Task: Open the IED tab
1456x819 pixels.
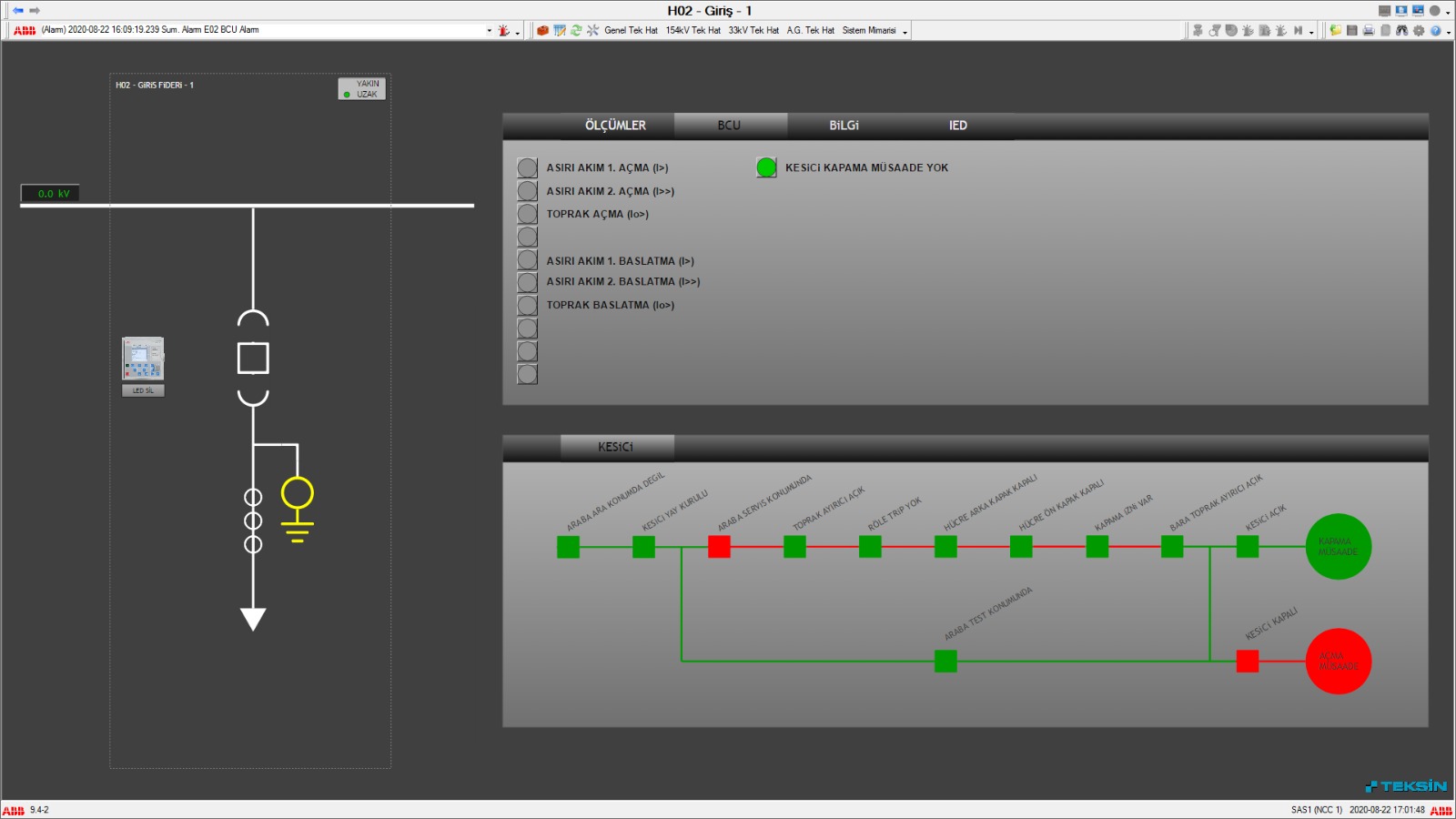Action: click(x=957, y=126)
